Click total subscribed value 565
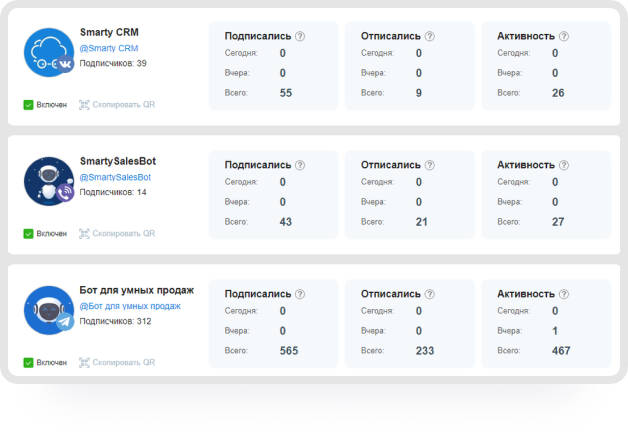The height and width of the screenshot is (444, 628). coord(289,351)
